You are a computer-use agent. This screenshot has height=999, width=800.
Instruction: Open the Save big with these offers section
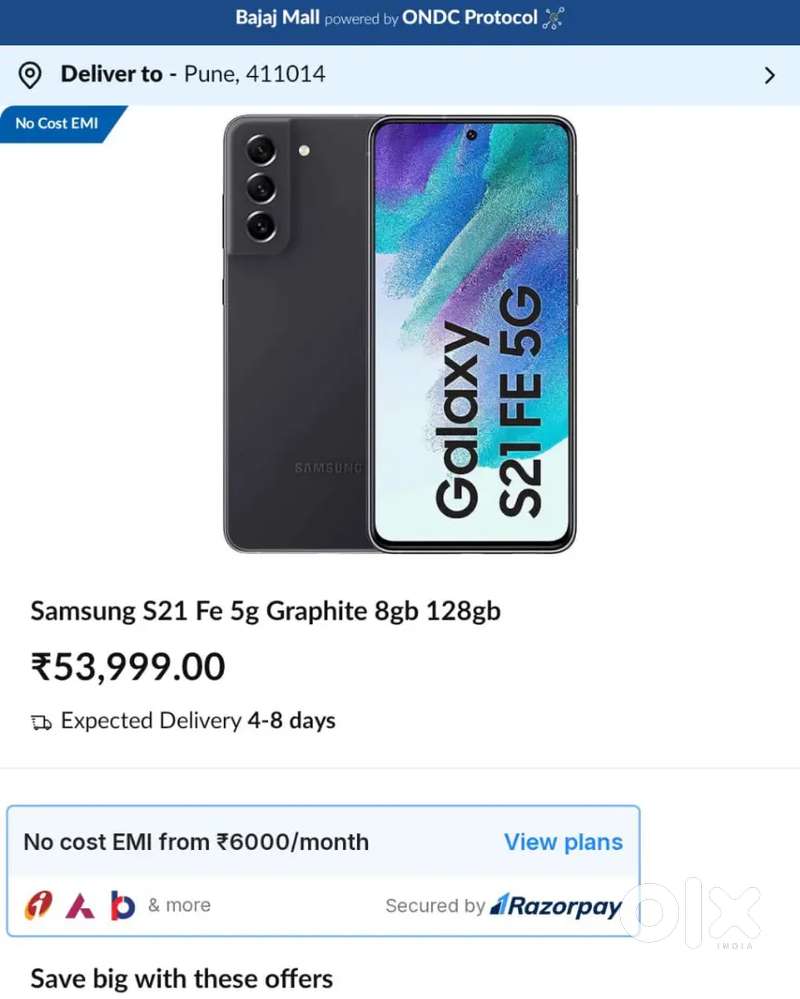[181, 977]
